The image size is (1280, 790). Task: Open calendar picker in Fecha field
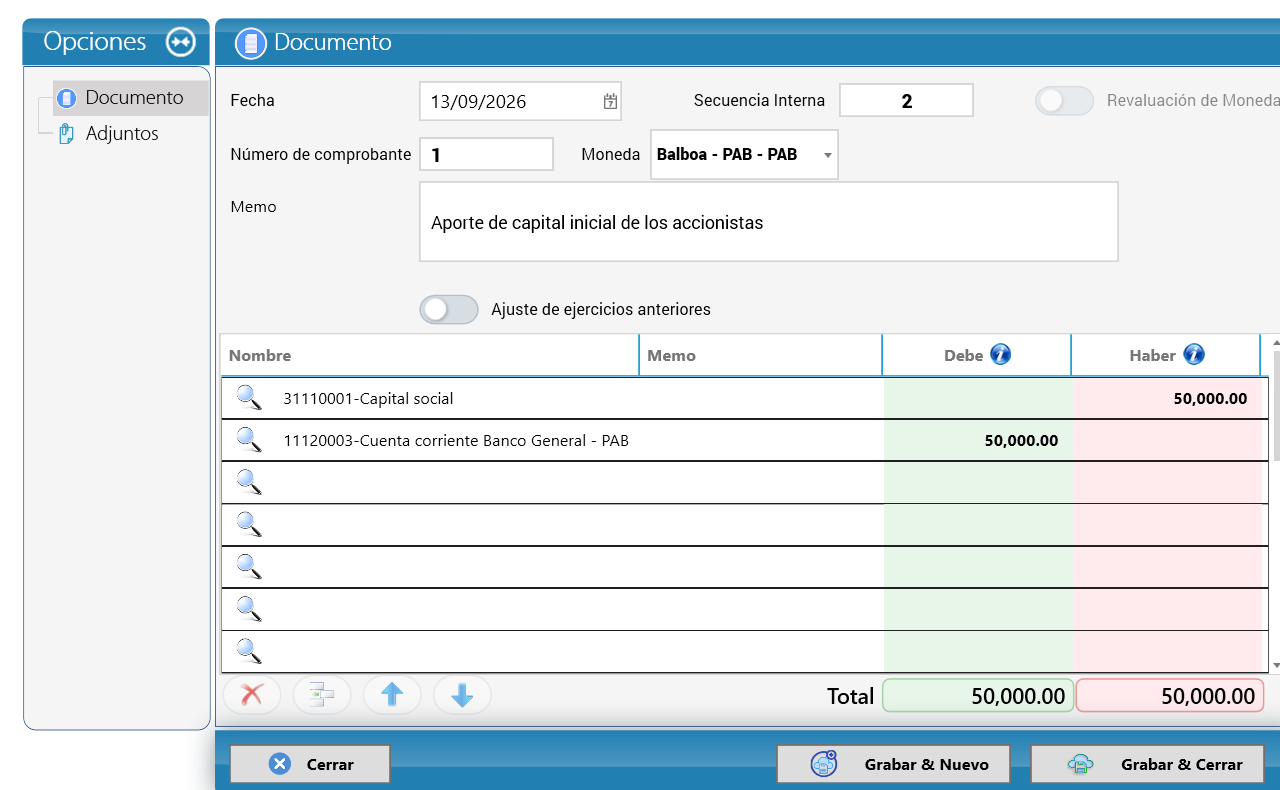point(610,101)
